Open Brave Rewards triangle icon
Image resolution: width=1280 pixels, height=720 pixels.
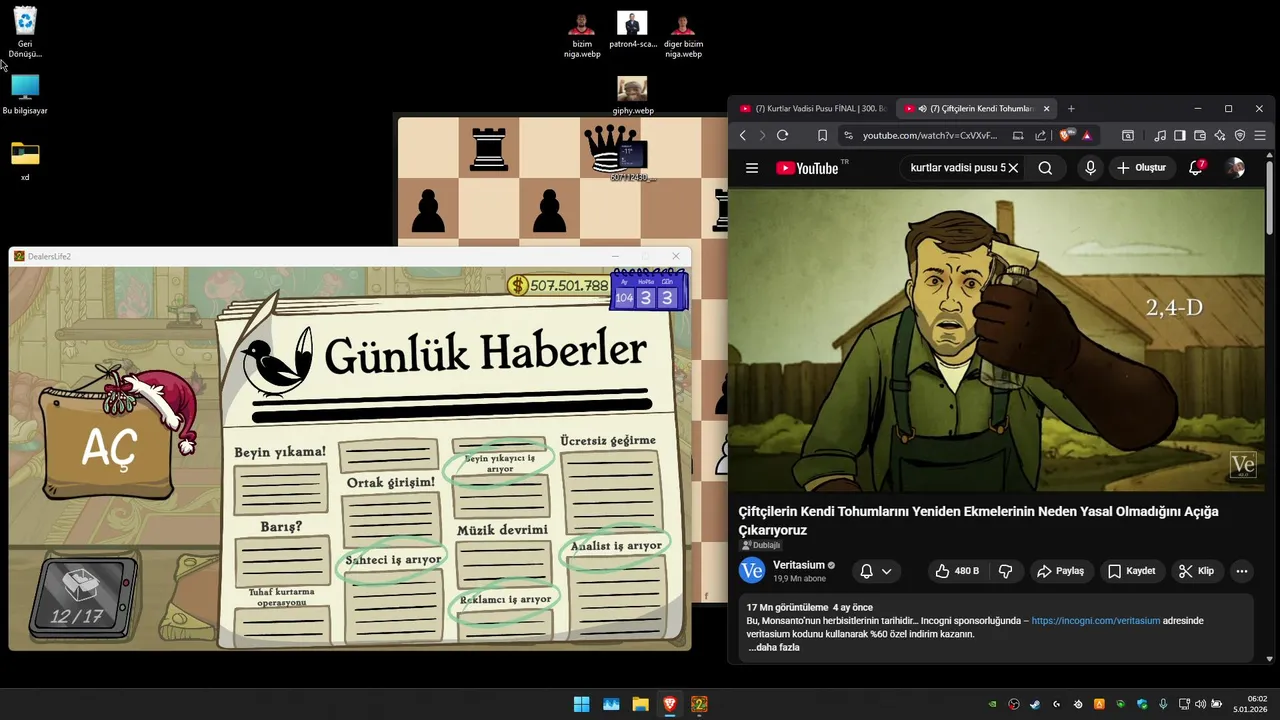pos(1086,135)
